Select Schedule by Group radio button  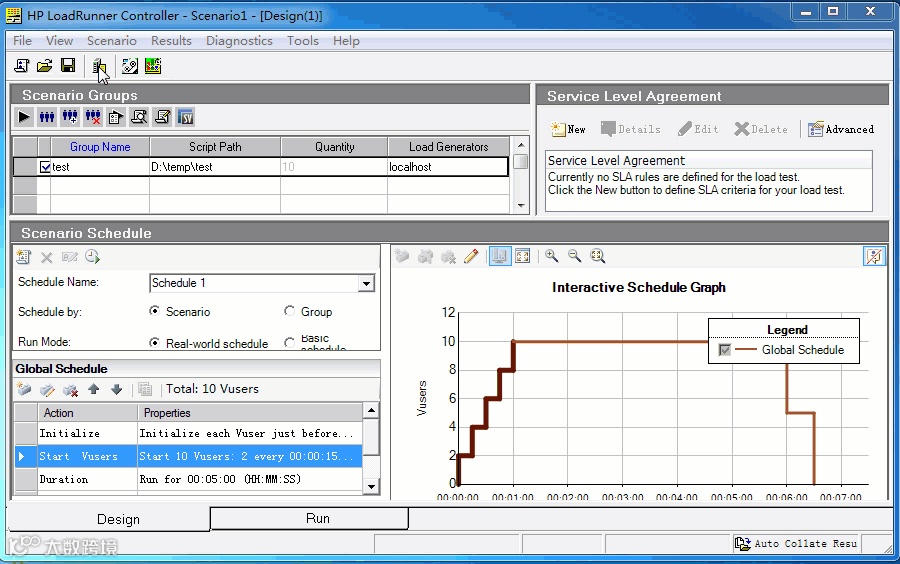(x=289, y=311)
